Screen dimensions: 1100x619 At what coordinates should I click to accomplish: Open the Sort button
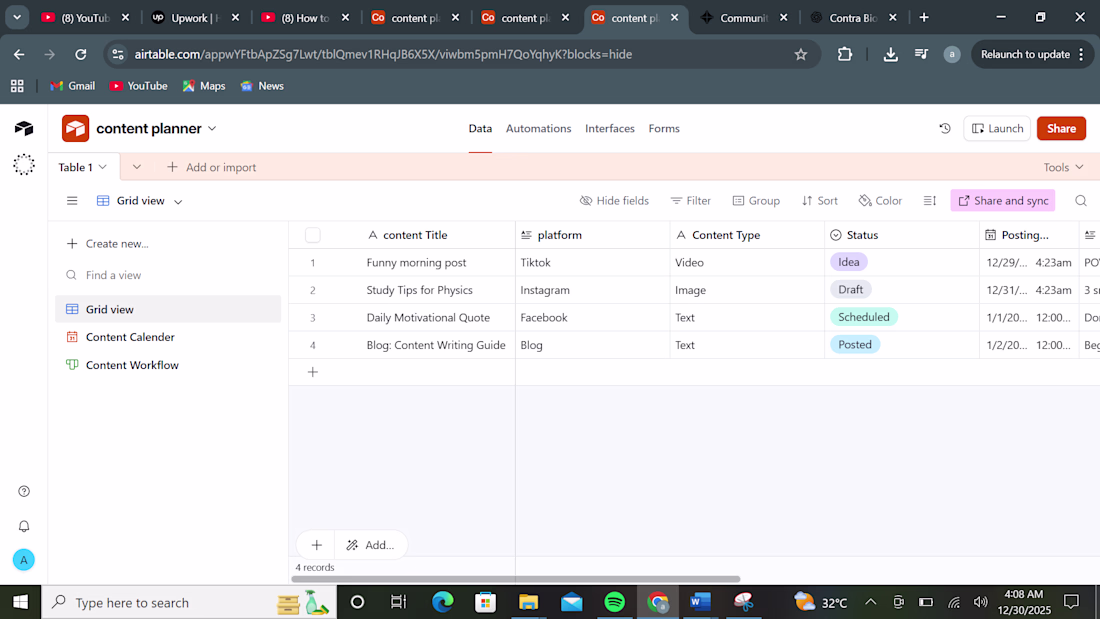tap(819, 201)
